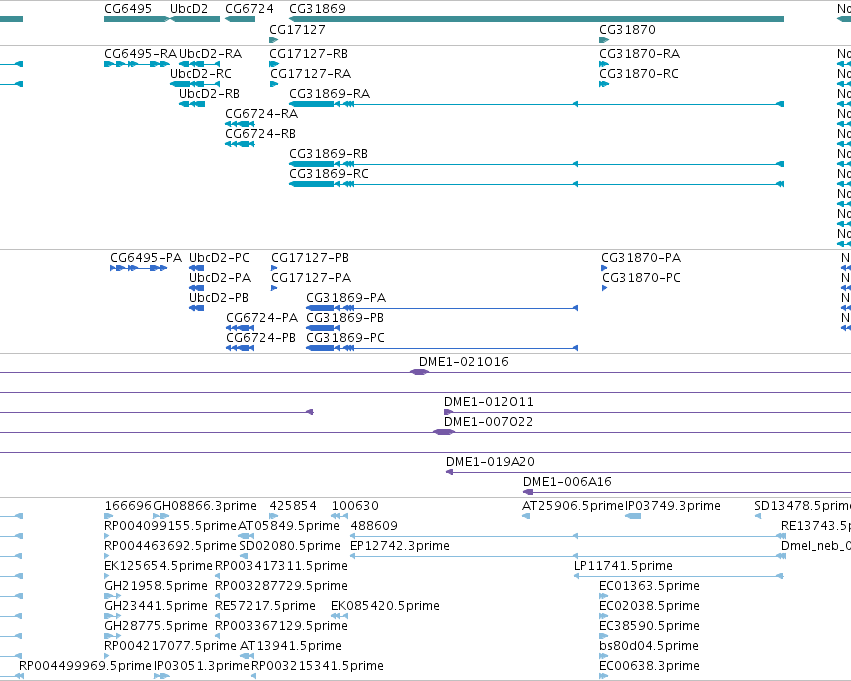Select protein UbcD2-PC
The width and height of the screenshot is (851, 681).
pyautogui.click(x=219, y=258)
